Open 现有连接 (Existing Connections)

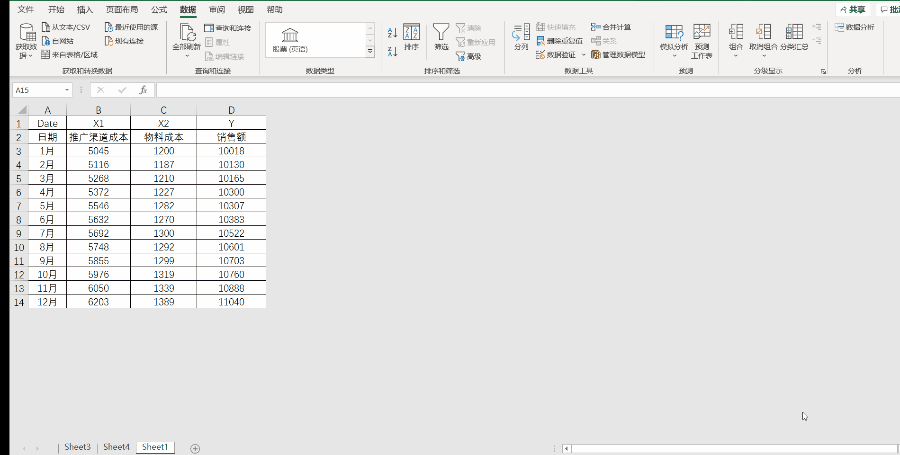(124, 41)
